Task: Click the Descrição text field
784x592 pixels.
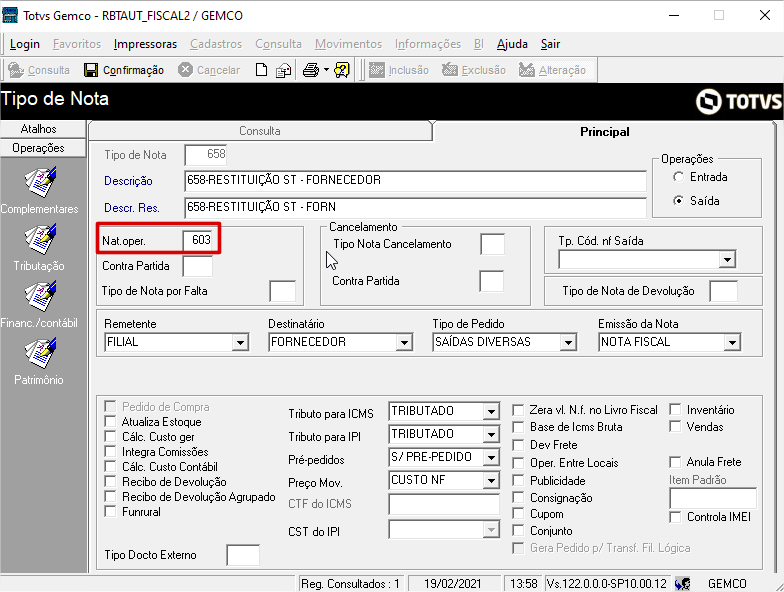Action: pos(415,180)
